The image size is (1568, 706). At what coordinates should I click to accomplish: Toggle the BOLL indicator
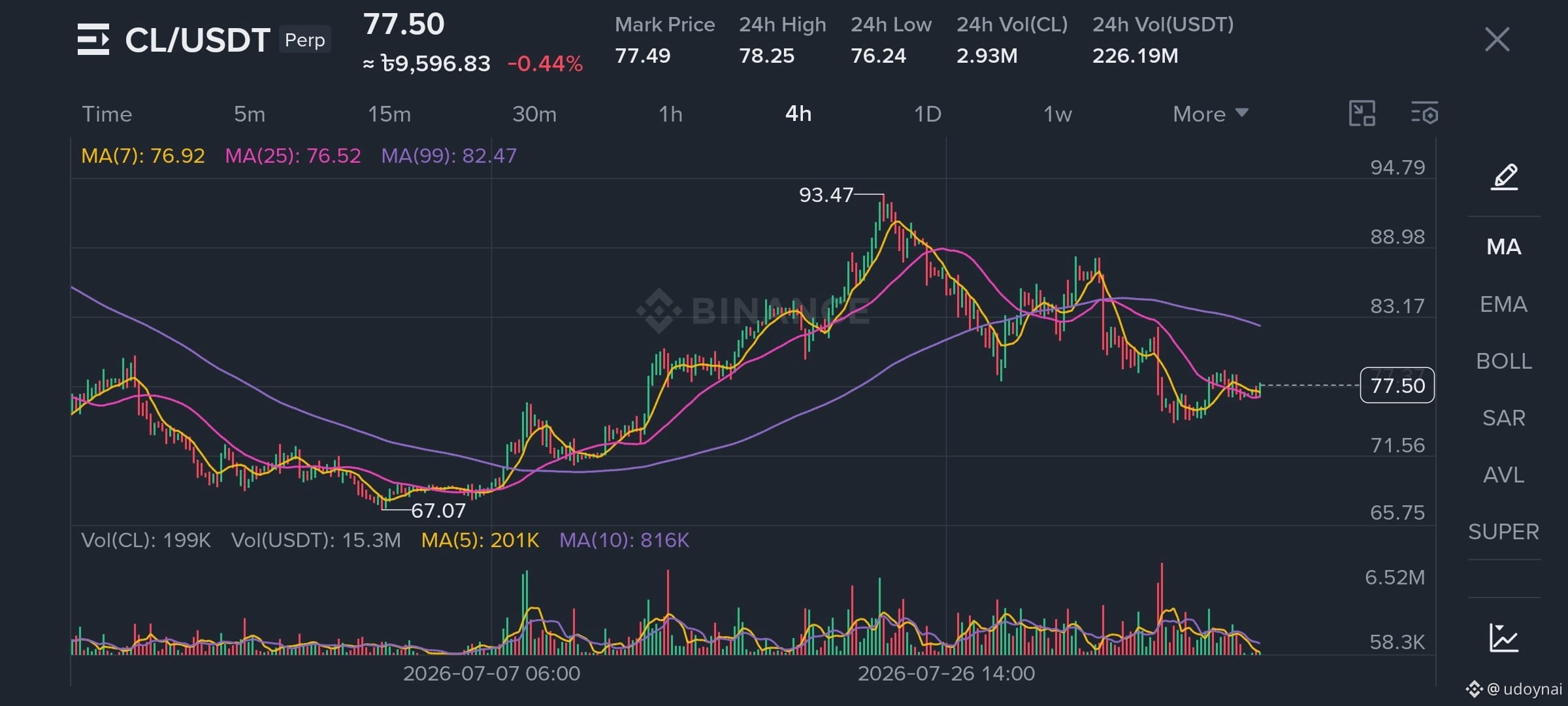tap(1504, 361)
